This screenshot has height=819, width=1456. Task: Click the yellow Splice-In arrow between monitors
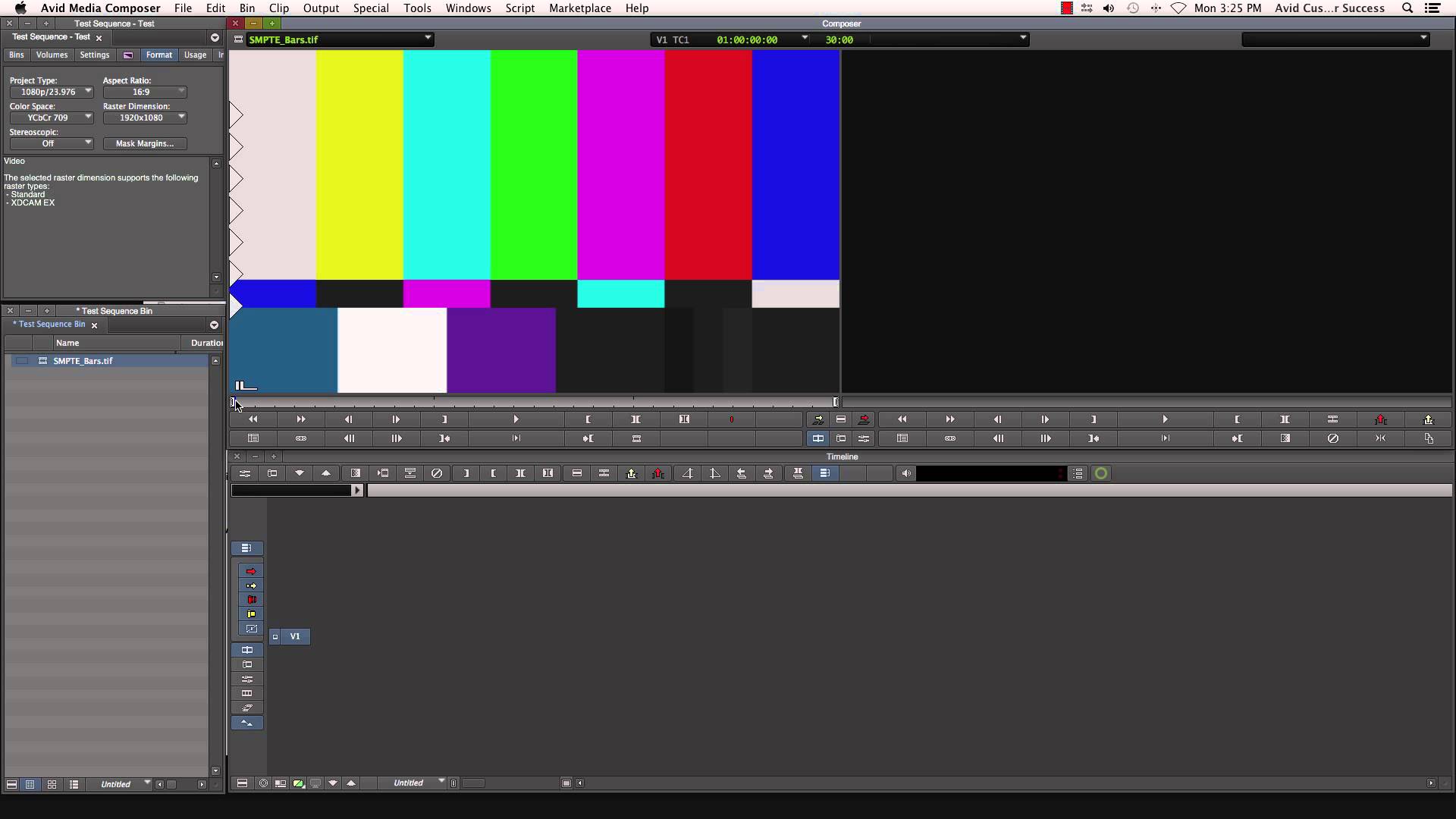point(817,419)
